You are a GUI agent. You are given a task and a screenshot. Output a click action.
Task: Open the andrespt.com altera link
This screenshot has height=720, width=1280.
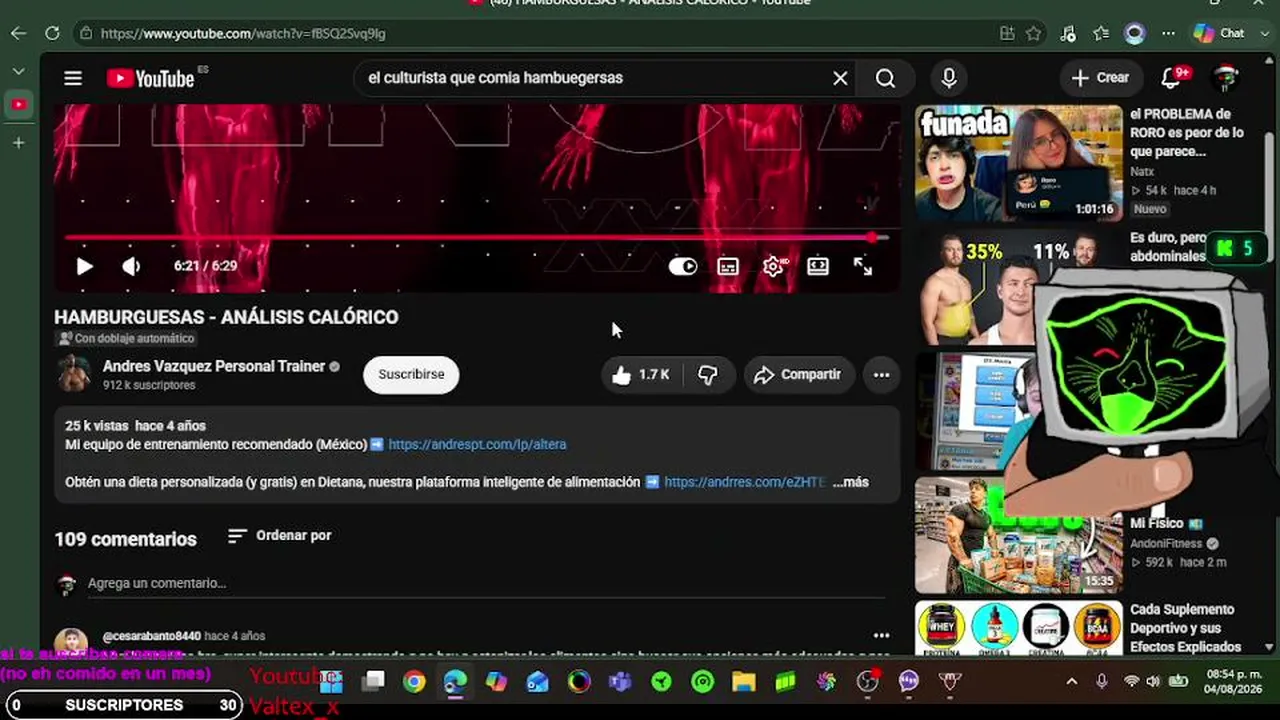477,444
